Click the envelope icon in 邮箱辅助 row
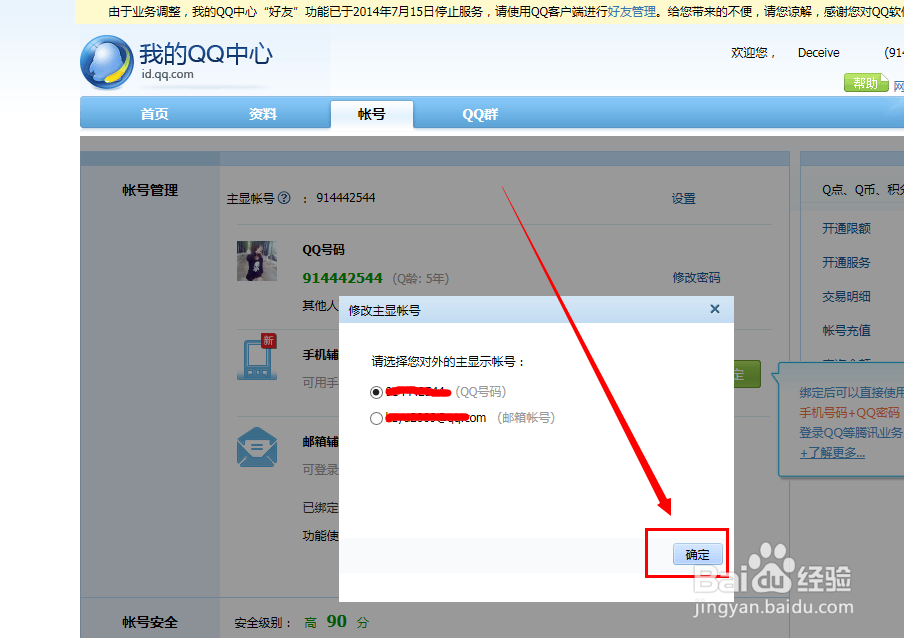 click(257, 448)
